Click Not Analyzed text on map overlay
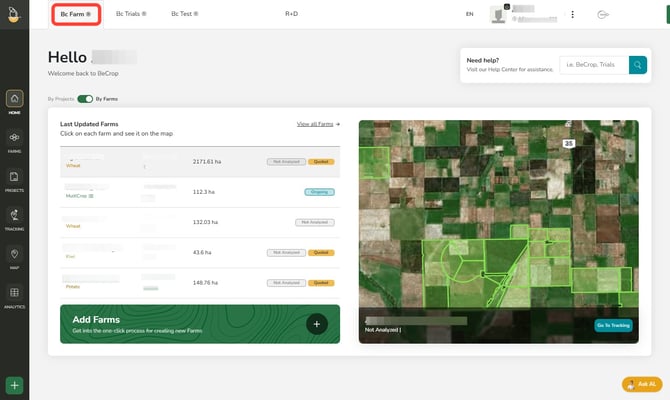The width and height of the screenshot is (670, 400). tap(383, 330)
